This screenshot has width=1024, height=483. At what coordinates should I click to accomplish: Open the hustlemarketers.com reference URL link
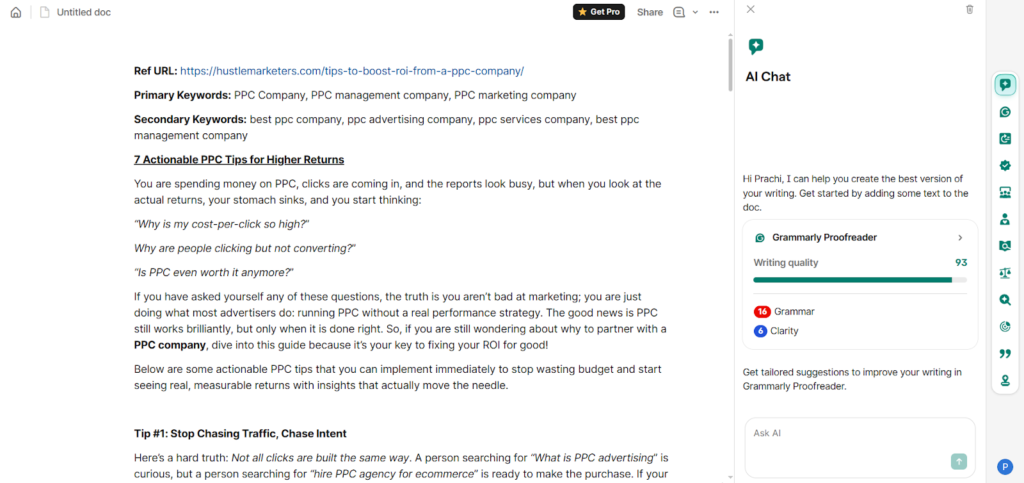pos(352,71)
